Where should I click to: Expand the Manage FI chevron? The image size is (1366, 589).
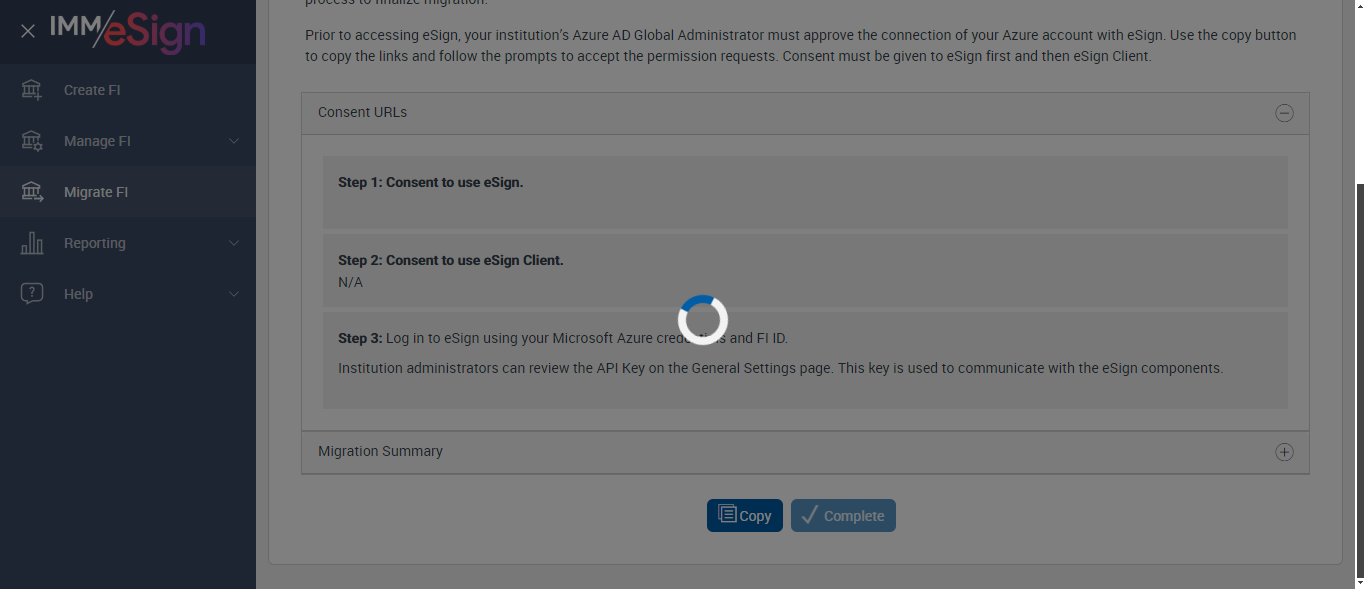(234, 141)
